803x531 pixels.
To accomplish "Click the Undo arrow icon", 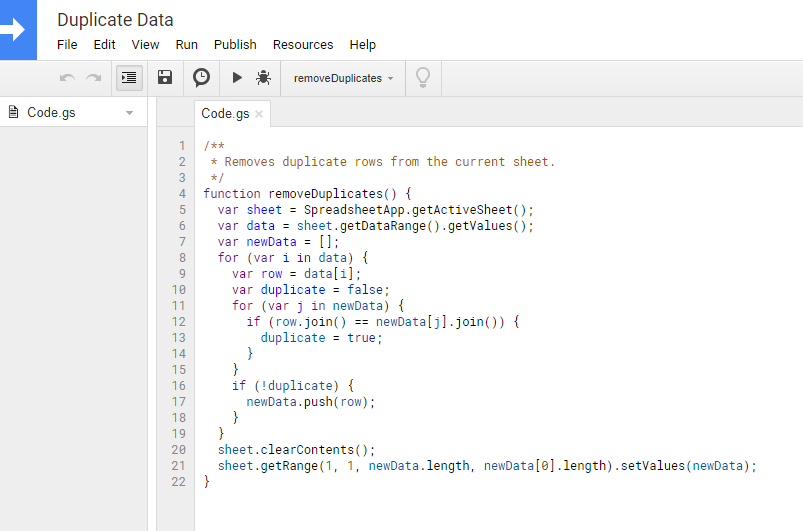I will (x=67, y=78).
